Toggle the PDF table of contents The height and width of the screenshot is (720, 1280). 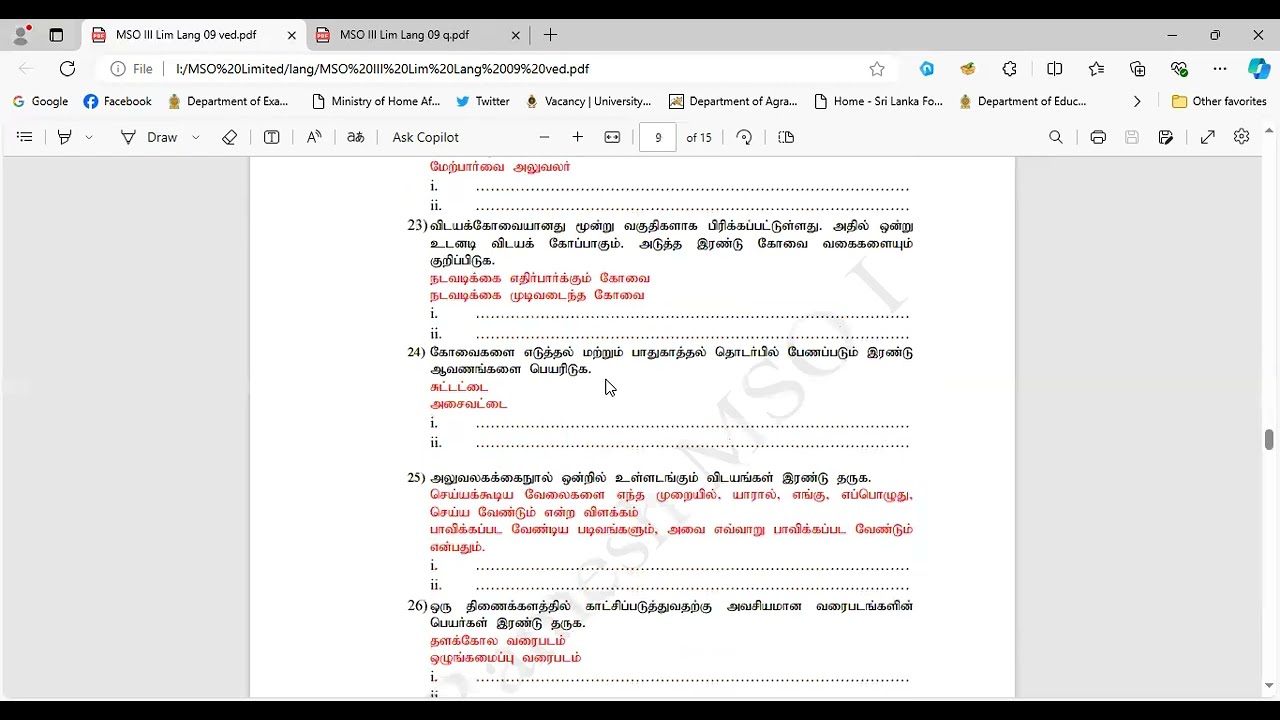(x=25, y=137)
